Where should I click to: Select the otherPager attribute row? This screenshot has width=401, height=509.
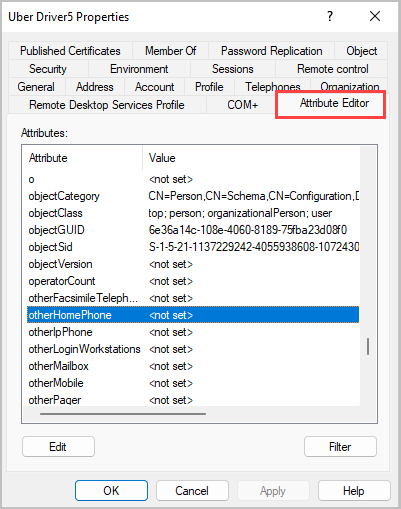193,400
